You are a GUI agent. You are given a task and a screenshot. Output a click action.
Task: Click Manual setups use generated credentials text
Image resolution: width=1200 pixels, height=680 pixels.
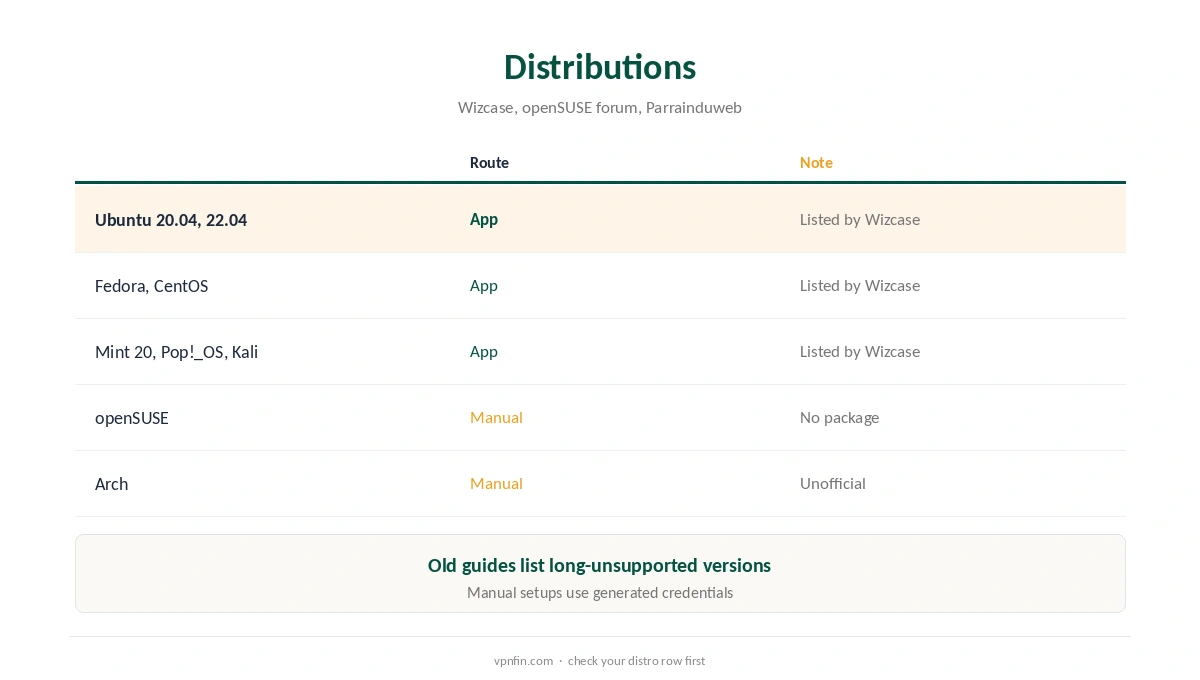[x=600, y=592]
